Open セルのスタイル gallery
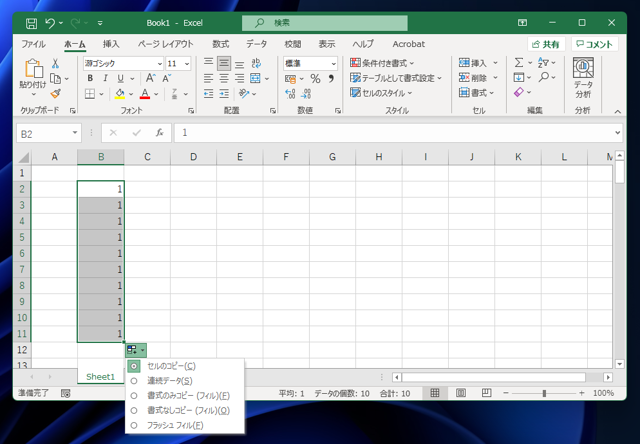640x444 pixels. [x=381, y=93]
